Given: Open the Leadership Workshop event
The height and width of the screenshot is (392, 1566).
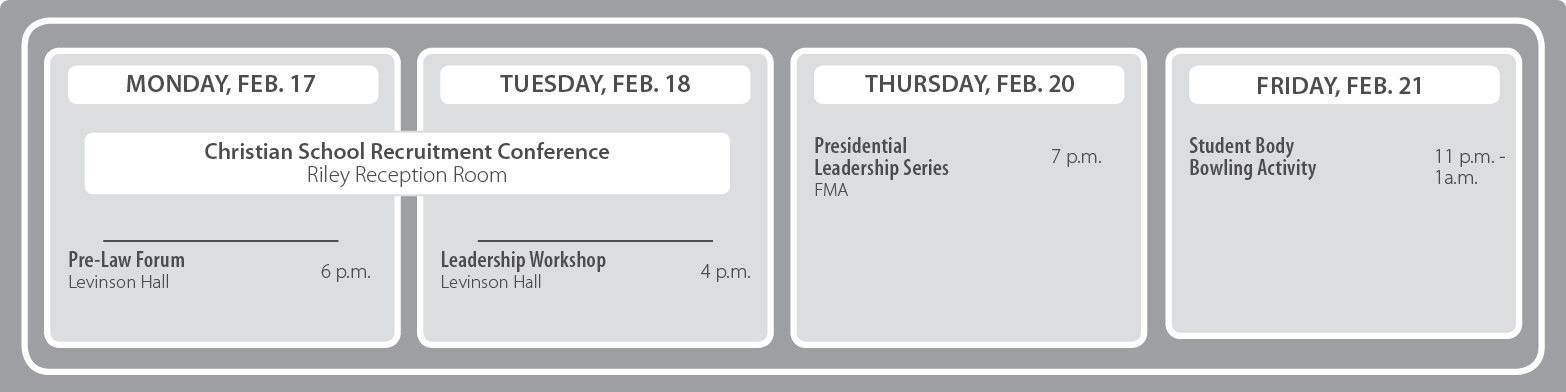Looking at the screenshot, I should pyautogui.click(x=523, y=260).
